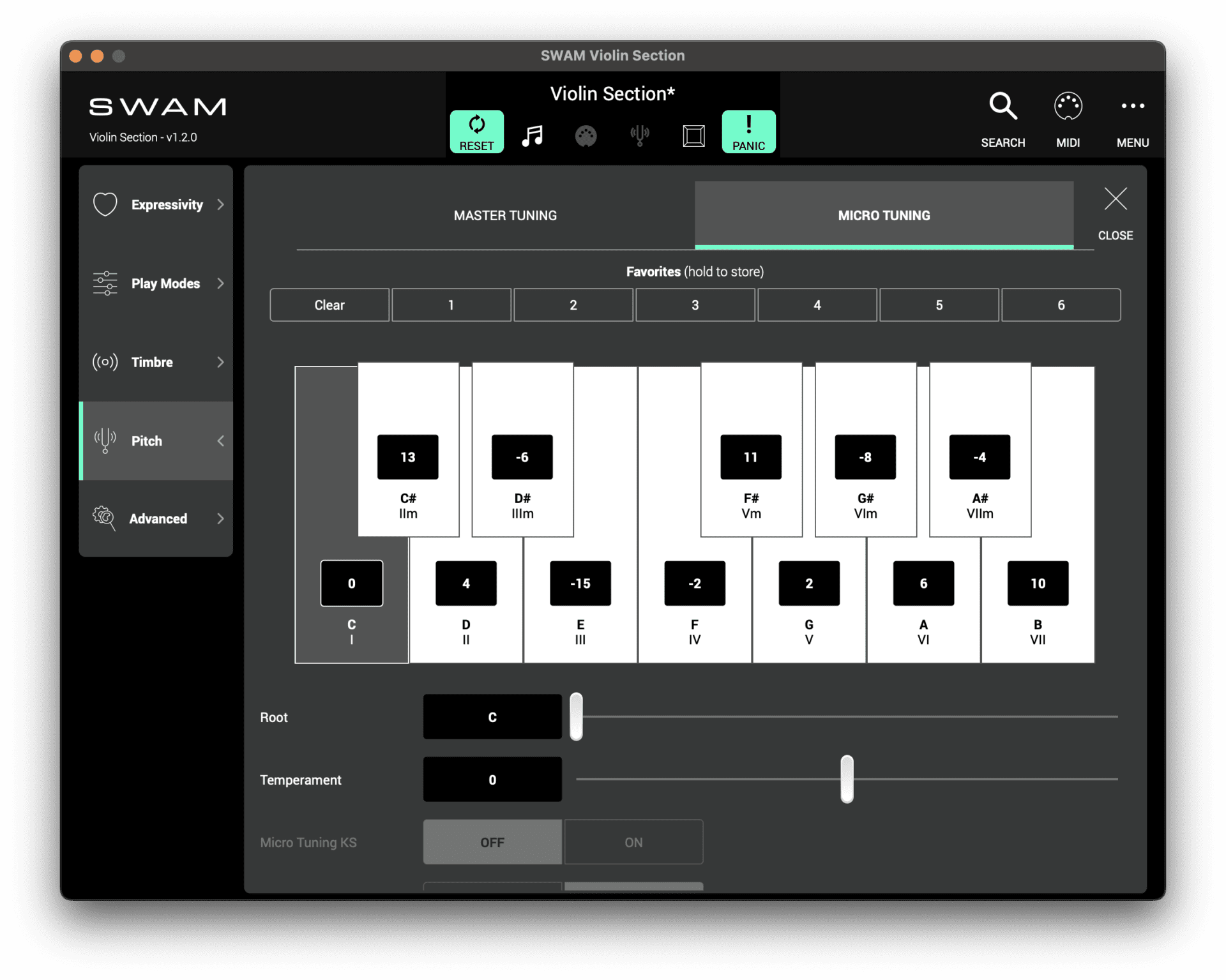1226x980 pixels.
Task: Switch Micro Tuning KS to ON
Action: tap(633, 842)
